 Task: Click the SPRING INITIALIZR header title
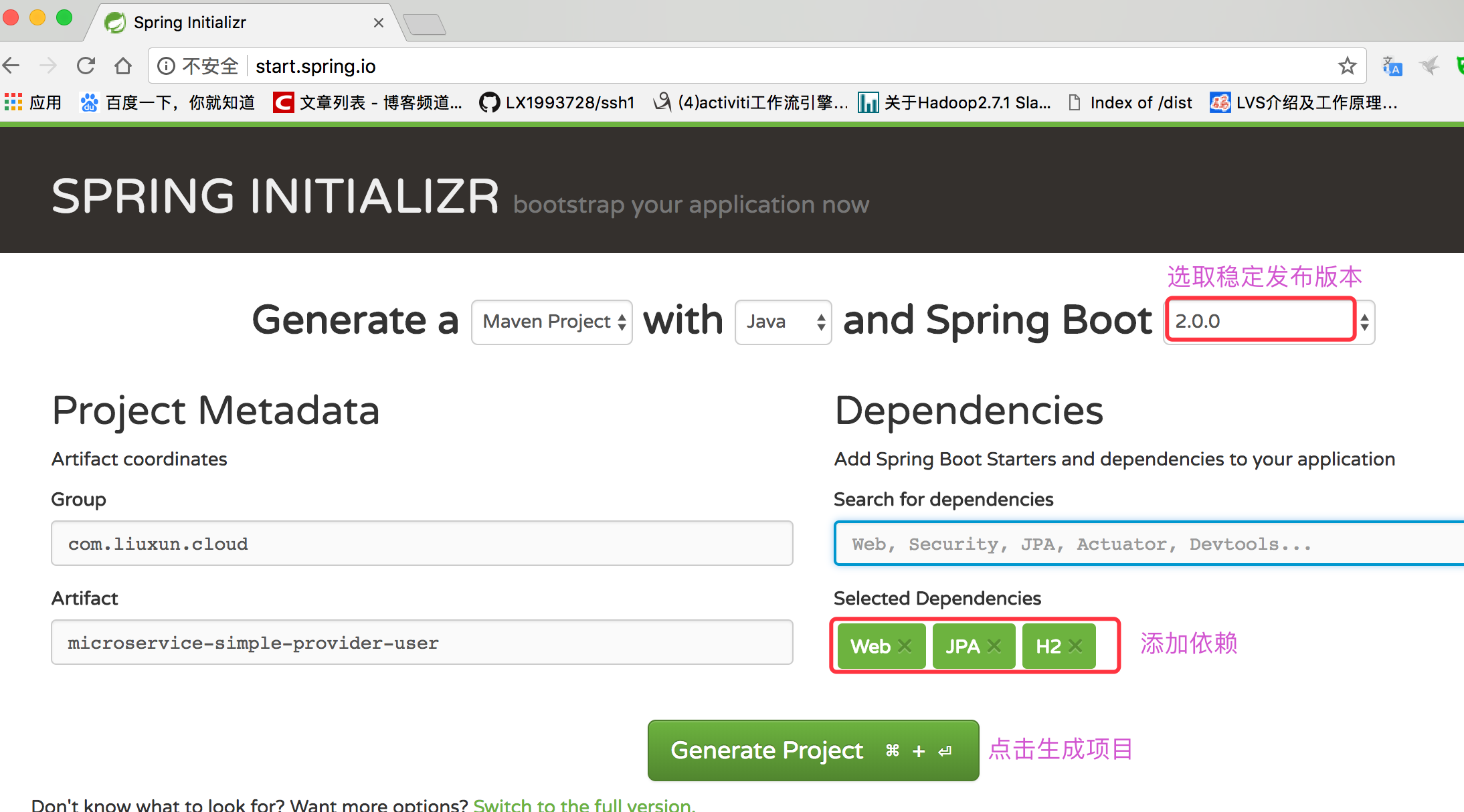pos(275,197)
